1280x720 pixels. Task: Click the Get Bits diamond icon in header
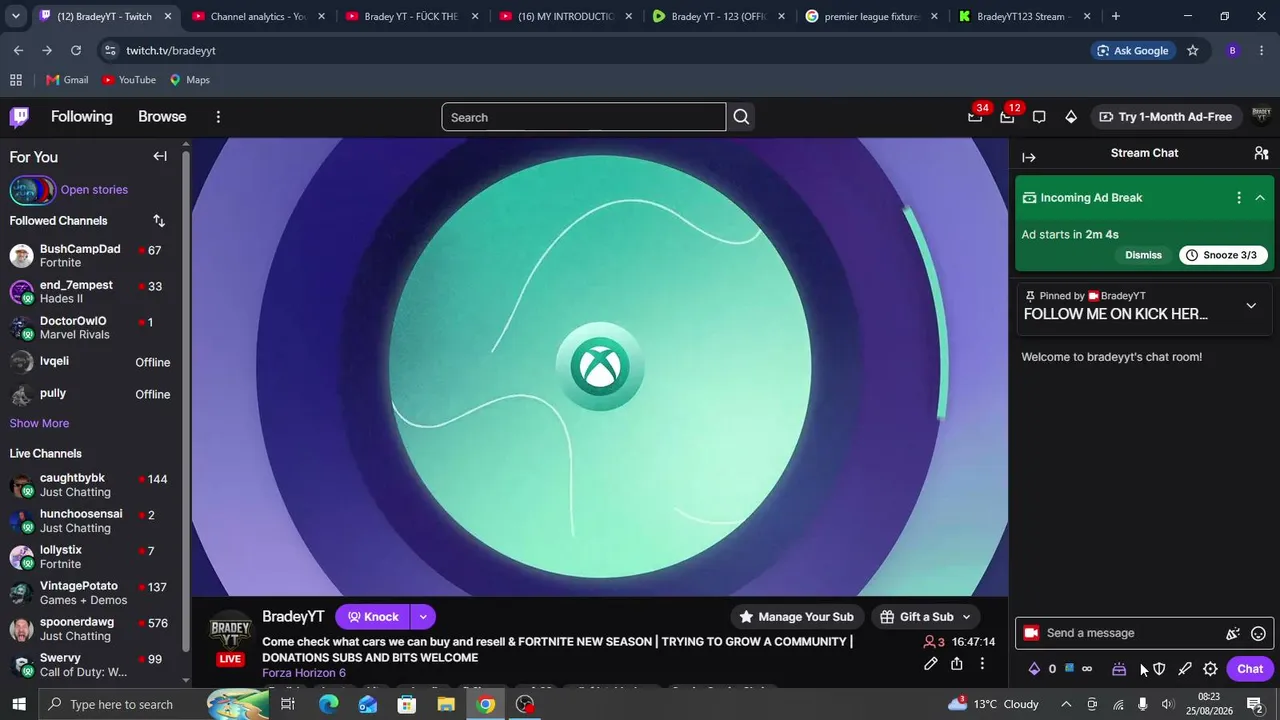pyautogui.click(x=1071, y=117)
